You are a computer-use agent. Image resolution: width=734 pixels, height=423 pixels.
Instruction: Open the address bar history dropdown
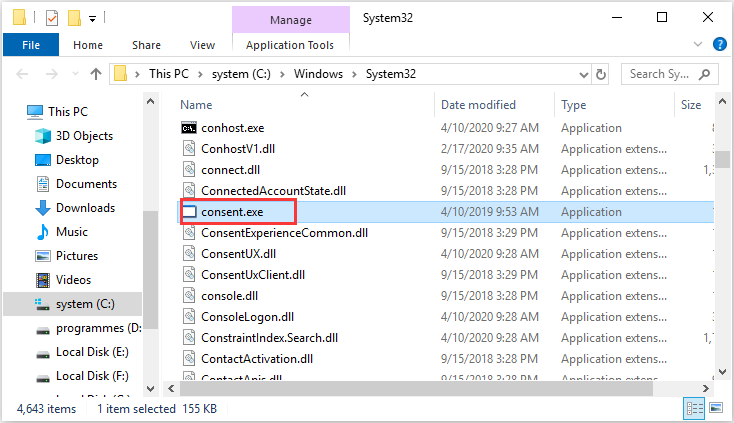pos(583,74)
